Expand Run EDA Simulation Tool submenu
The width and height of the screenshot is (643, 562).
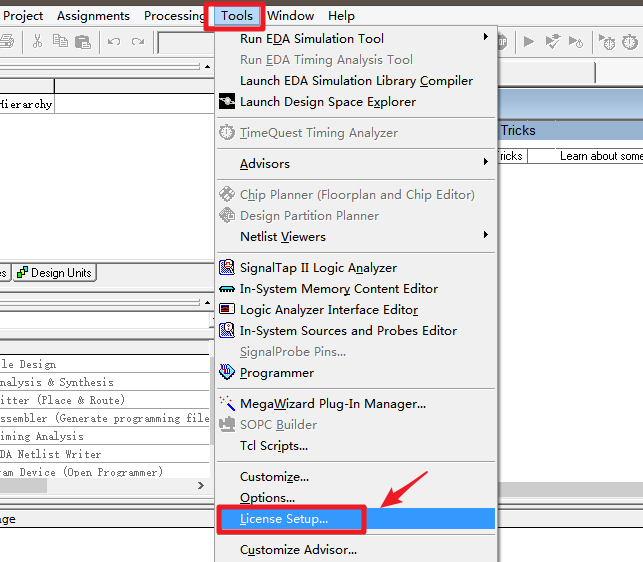(x=356, y=39)
